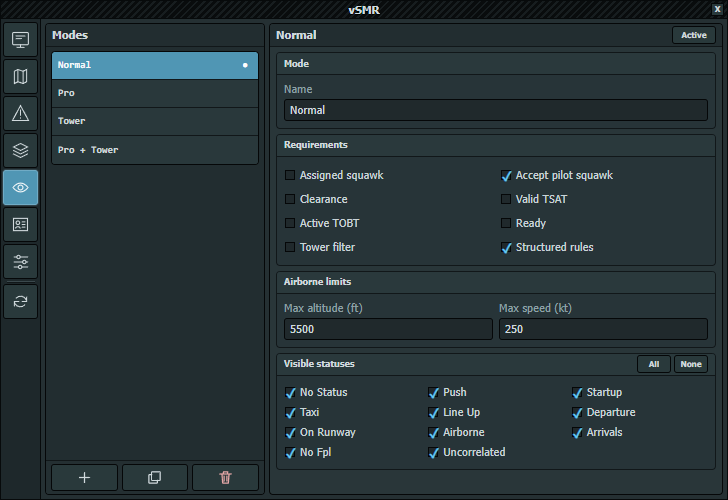
Task: Enable Clearance requirement
Action: pyautogui.click(x=290, y=199)
